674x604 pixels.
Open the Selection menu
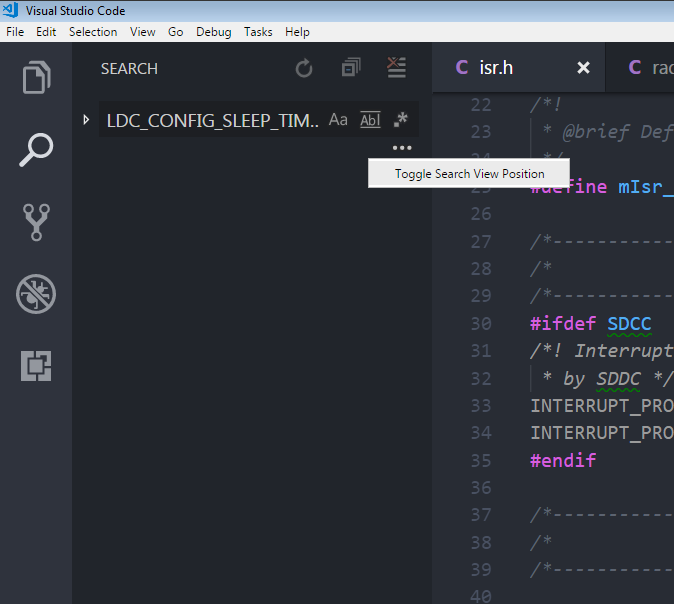(x=92, y=32)
